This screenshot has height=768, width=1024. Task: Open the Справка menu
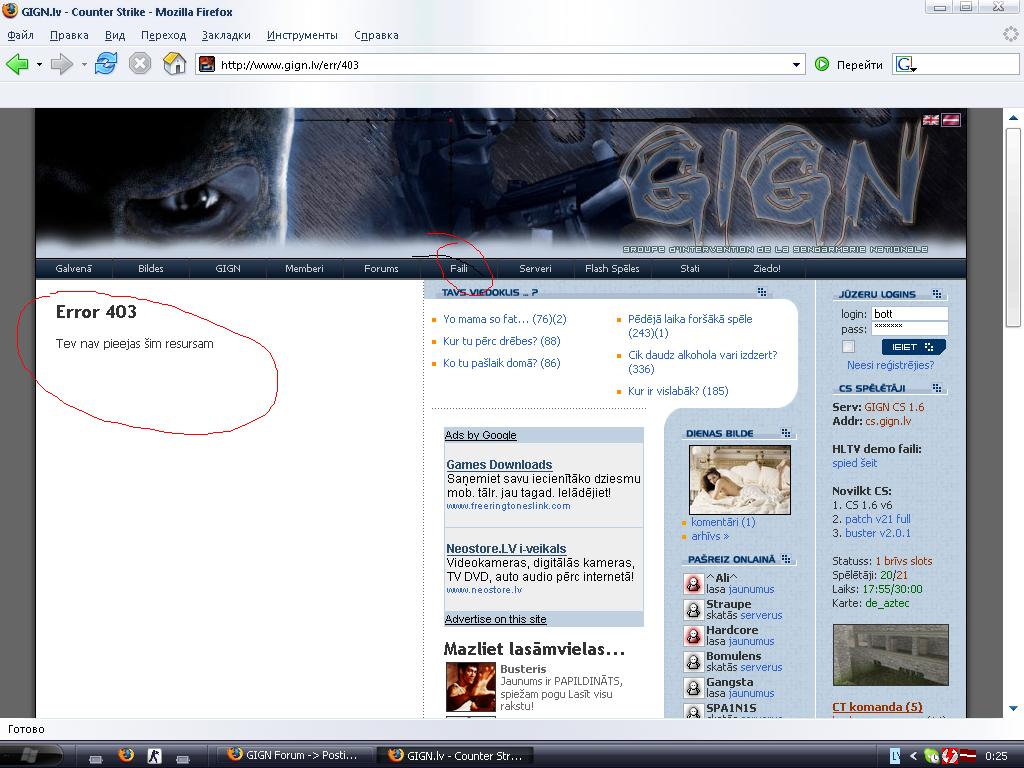376,35
